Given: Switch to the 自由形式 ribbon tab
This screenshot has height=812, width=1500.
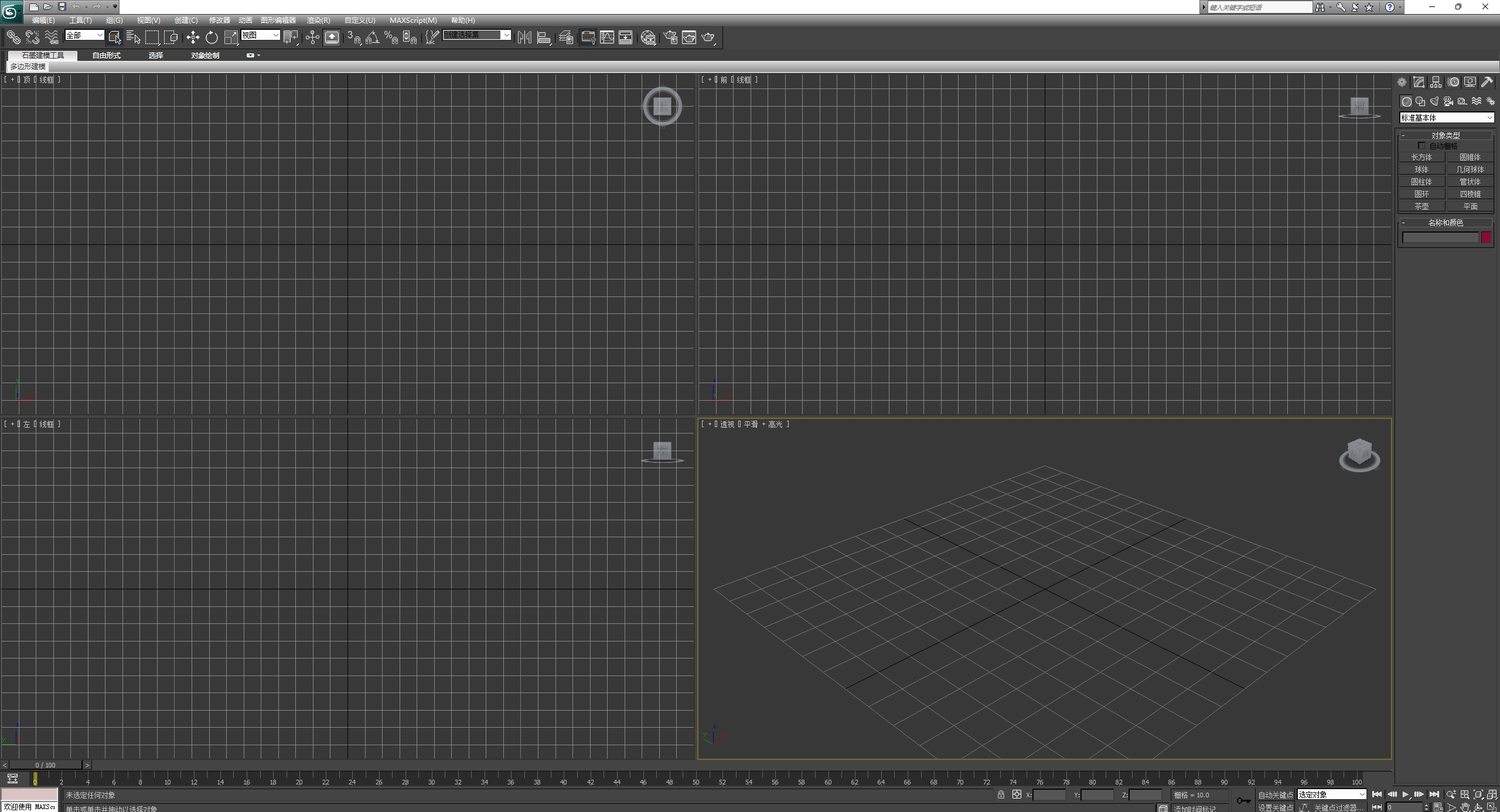Looking at the screenshot, I should [x=105, y=55].
